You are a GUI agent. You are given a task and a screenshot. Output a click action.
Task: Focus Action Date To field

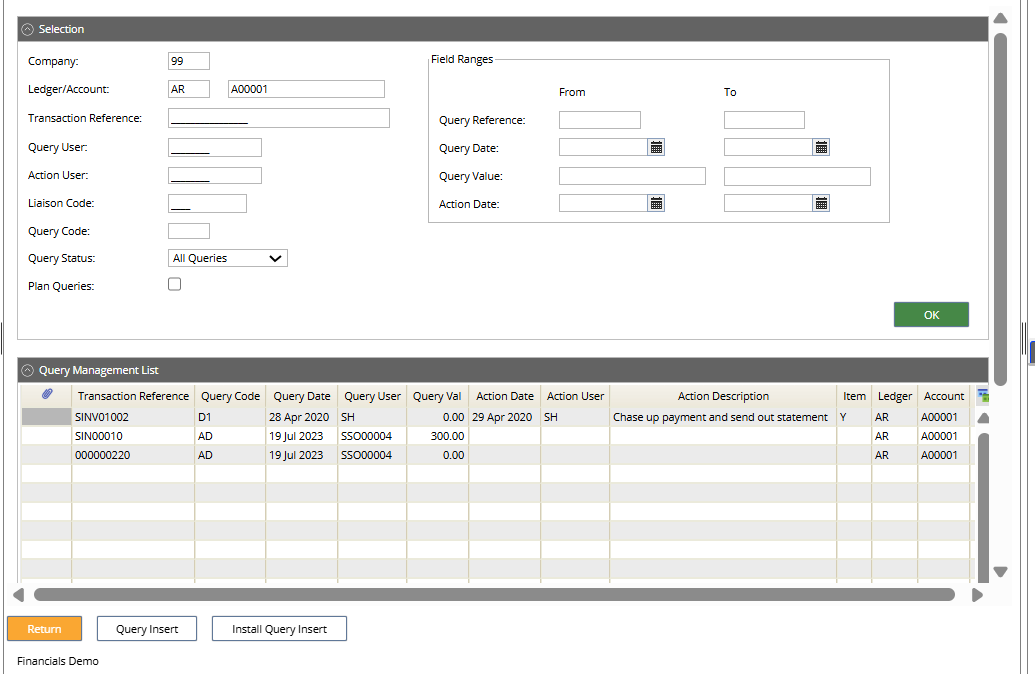click(x=768, y=203)
